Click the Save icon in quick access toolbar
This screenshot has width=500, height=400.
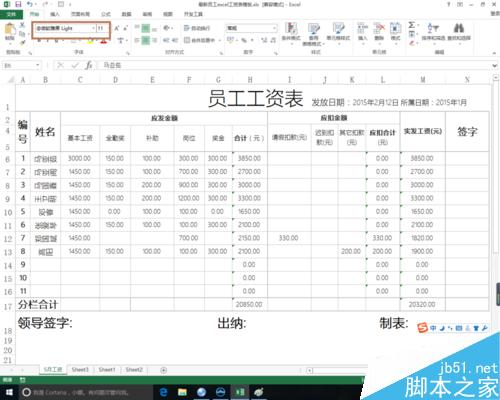[18, 5]
